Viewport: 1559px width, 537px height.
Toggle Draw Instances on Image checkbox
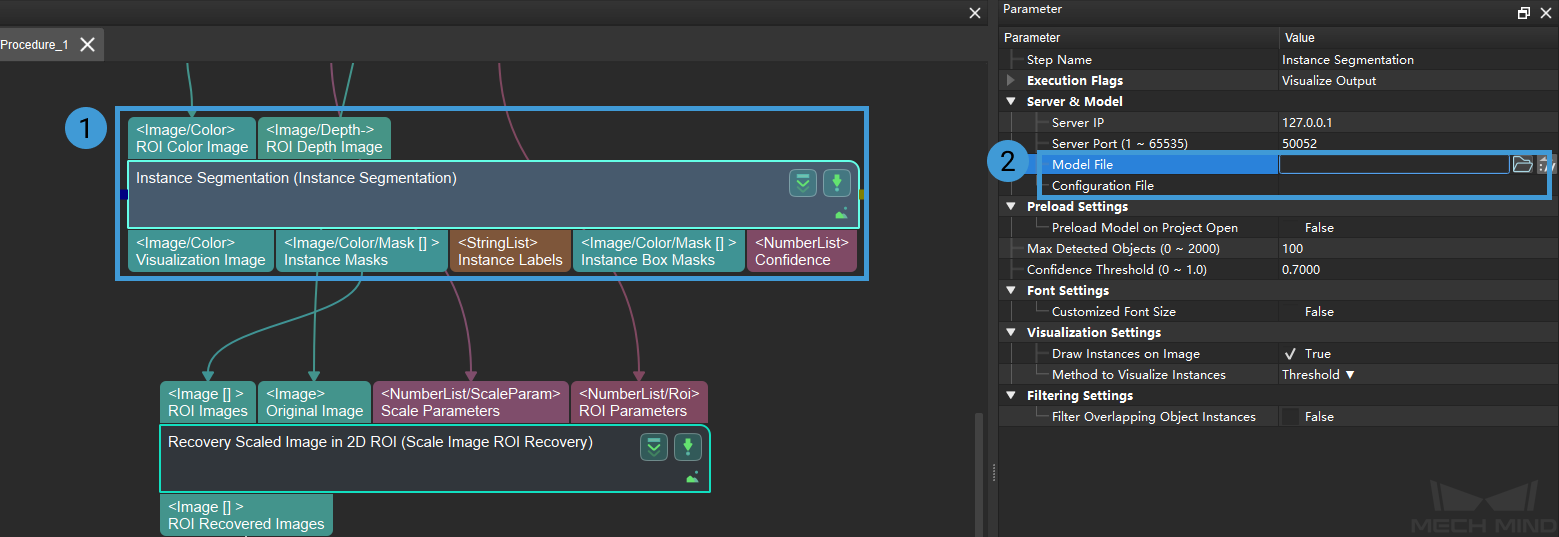coord(1290,354)
